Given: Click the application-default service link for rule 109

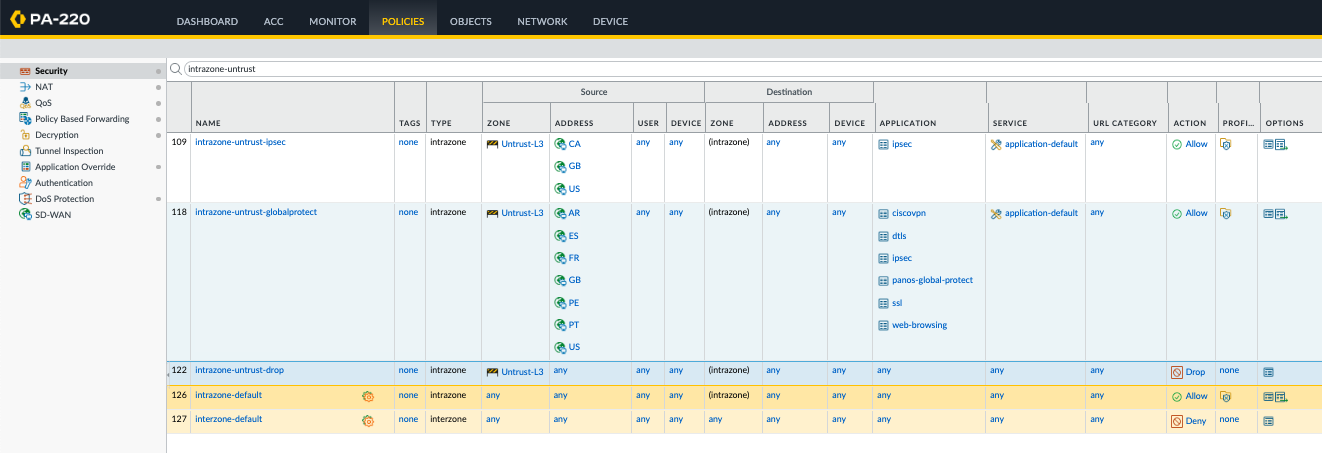Looking at the screenshot, I should [1041, 144].
